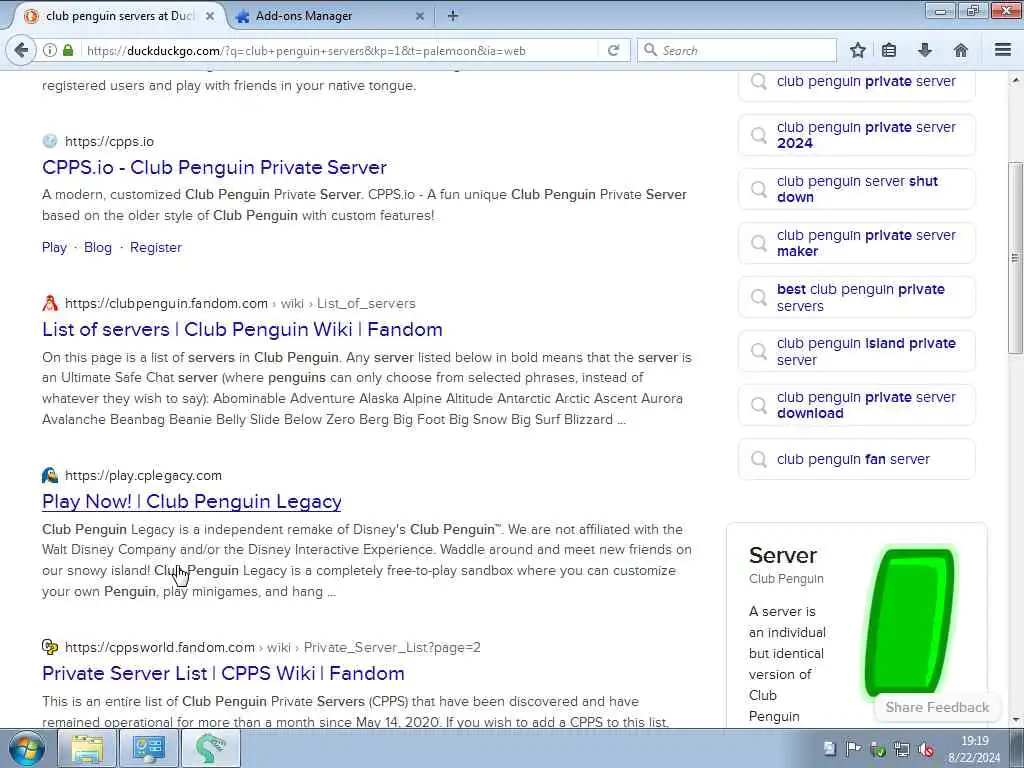Viewport: 1024px width, 768px height.
Task: Open the Register sublink under CPPS.io
Action: click(155, 248)
